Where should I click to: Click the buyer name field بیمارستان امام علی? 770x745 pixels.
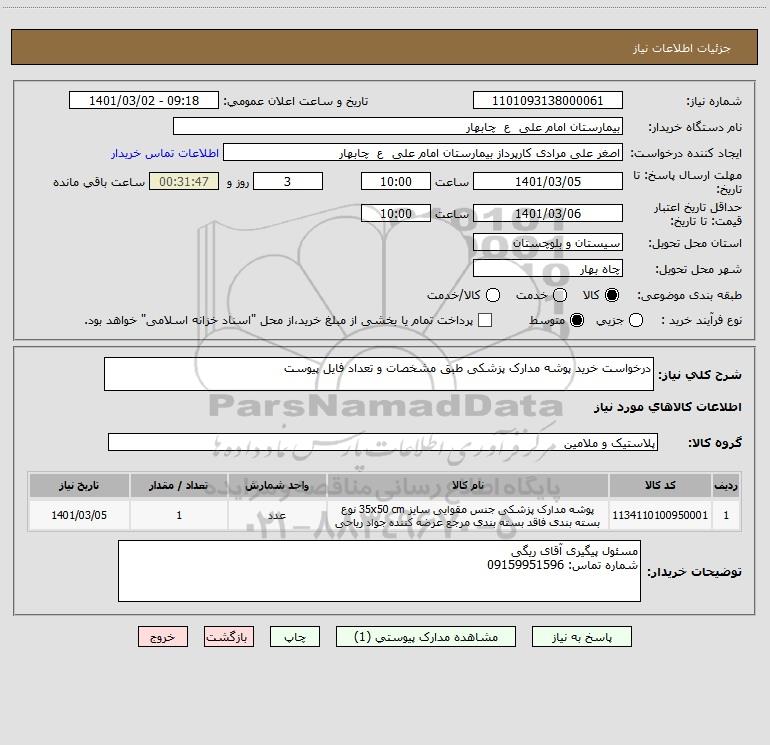[398, 126]
